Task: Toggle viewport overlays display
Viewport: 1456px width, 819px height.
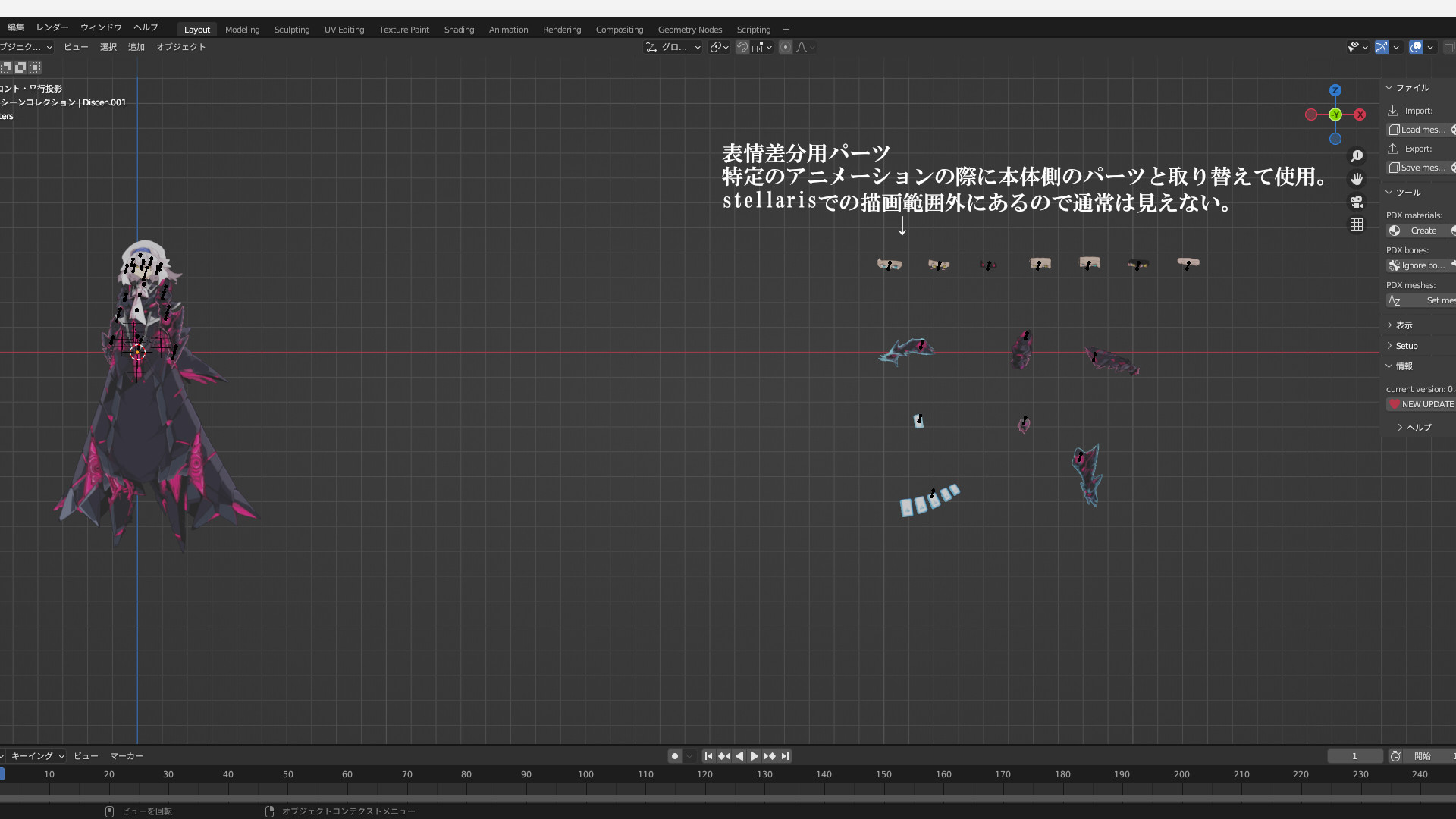Action: point(1416,47)
